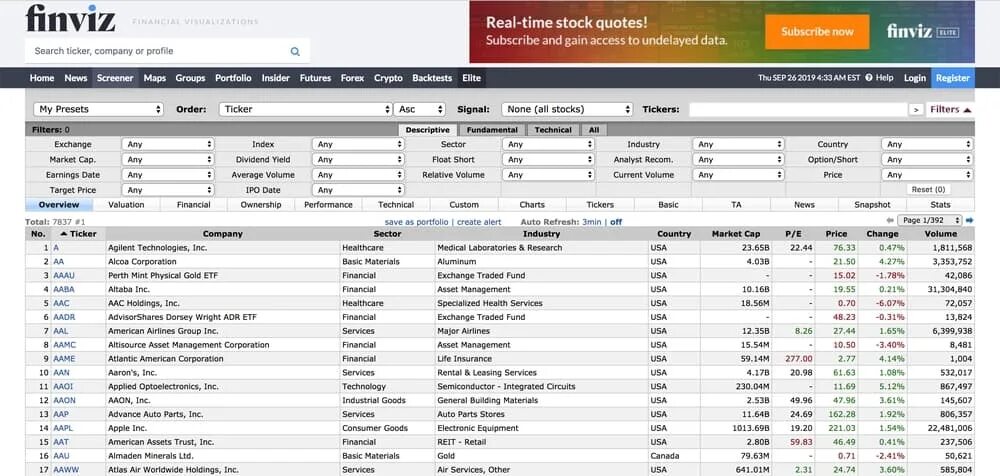Open the Elite menu item

(471, 78)
